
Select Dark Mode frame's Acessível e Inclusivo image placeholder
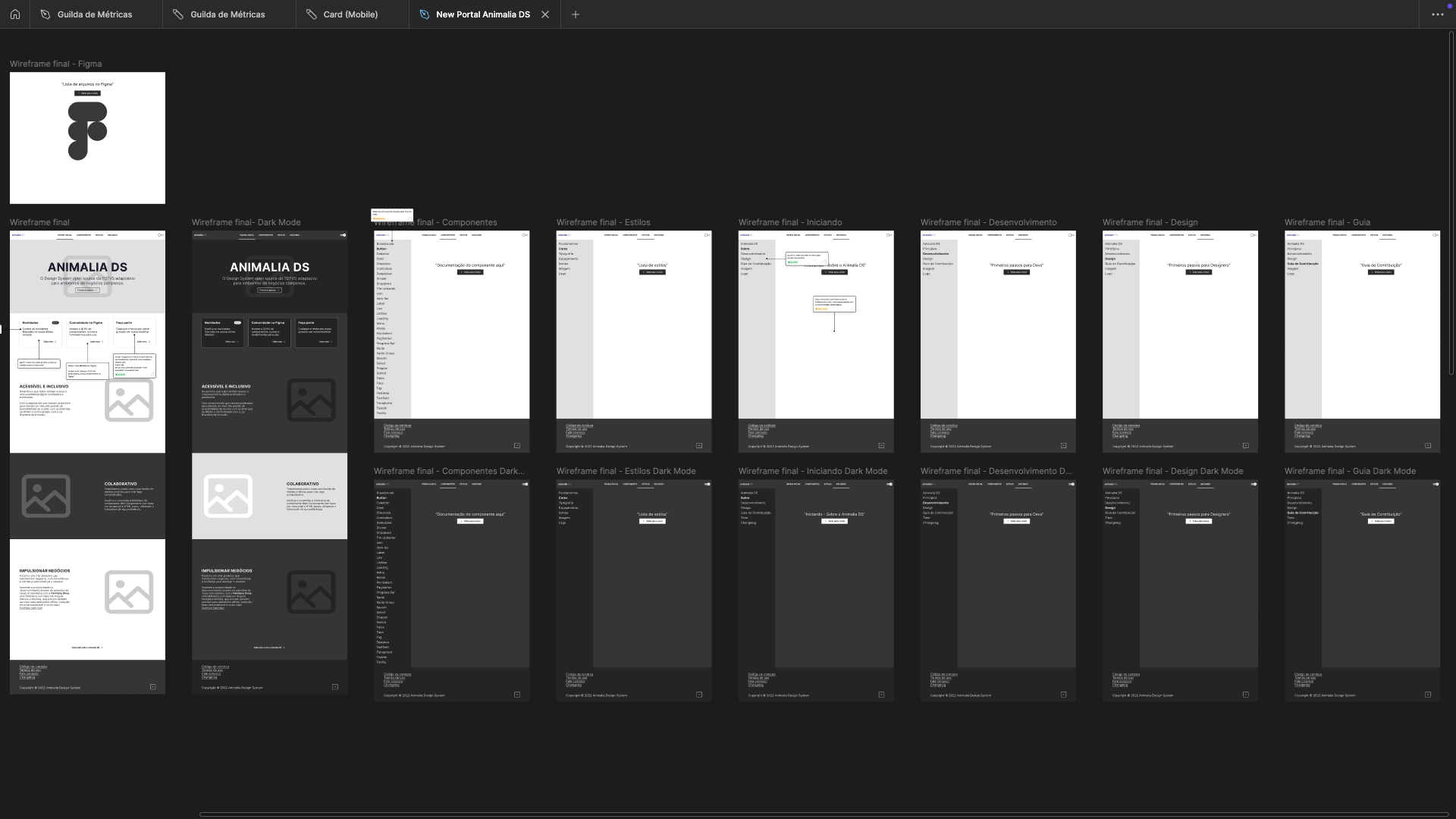311,400
